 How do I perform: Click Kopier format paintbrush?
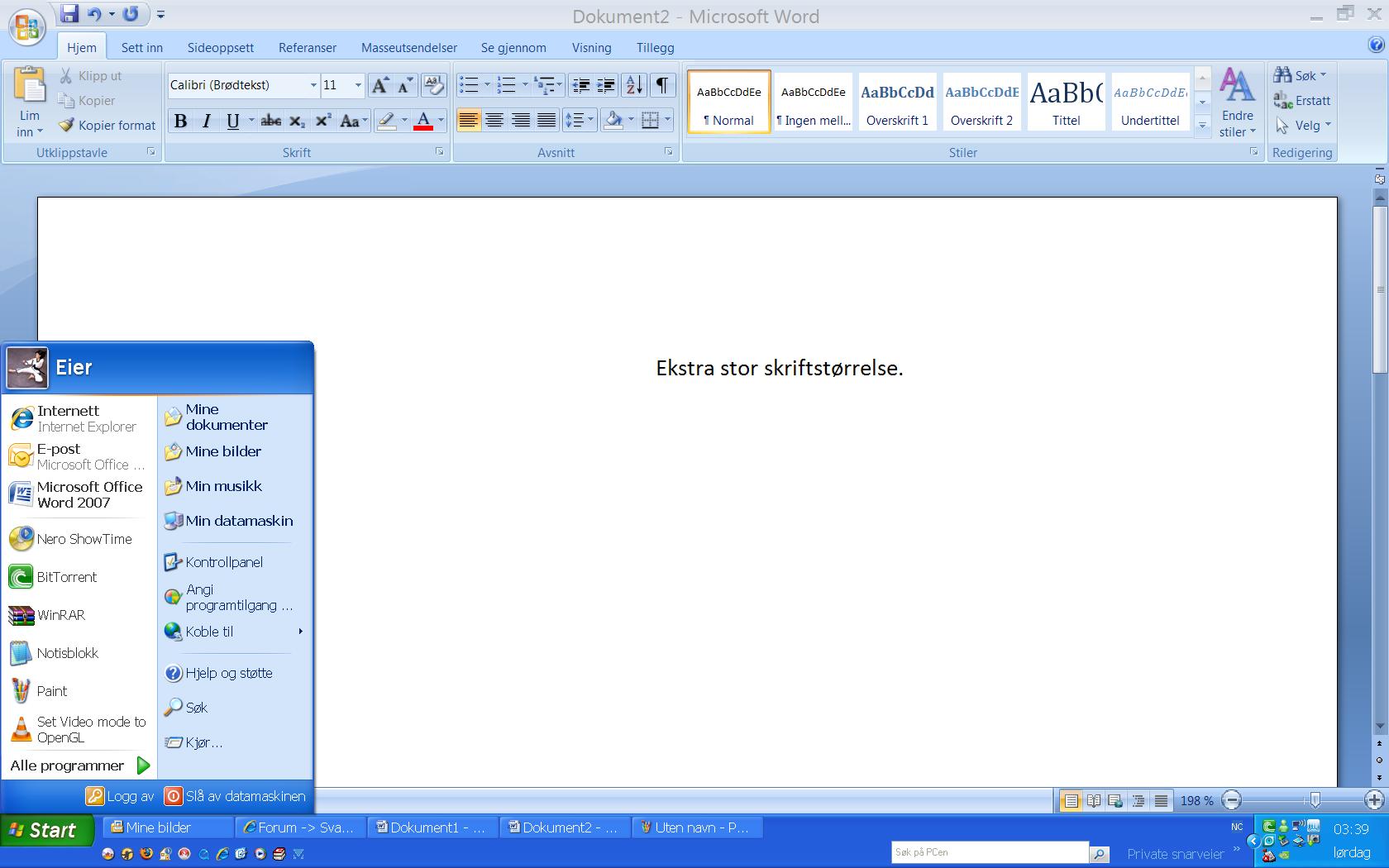click(x=107, y=126)
